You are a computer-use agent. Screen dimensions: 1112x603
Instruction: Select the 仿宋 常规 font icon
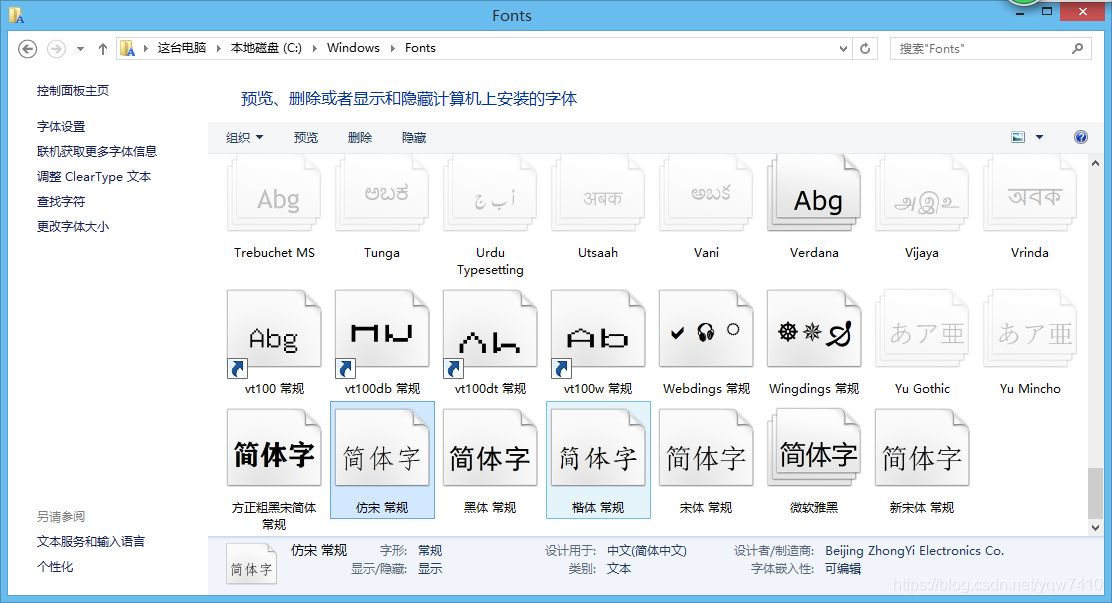pyautogui.click(x=382, y=448)
